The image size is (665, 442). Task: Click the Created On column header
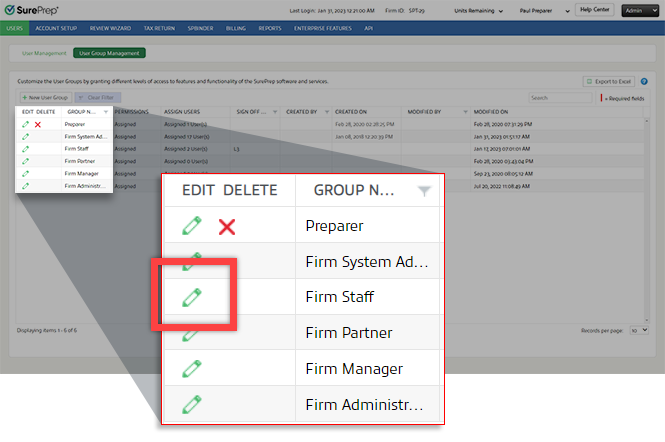351,112
